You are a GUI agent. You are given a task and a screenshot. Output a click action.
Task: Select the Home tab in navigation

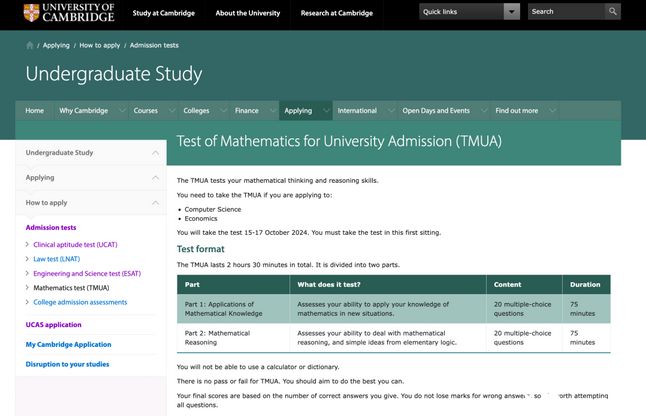[x=34, y=110]
